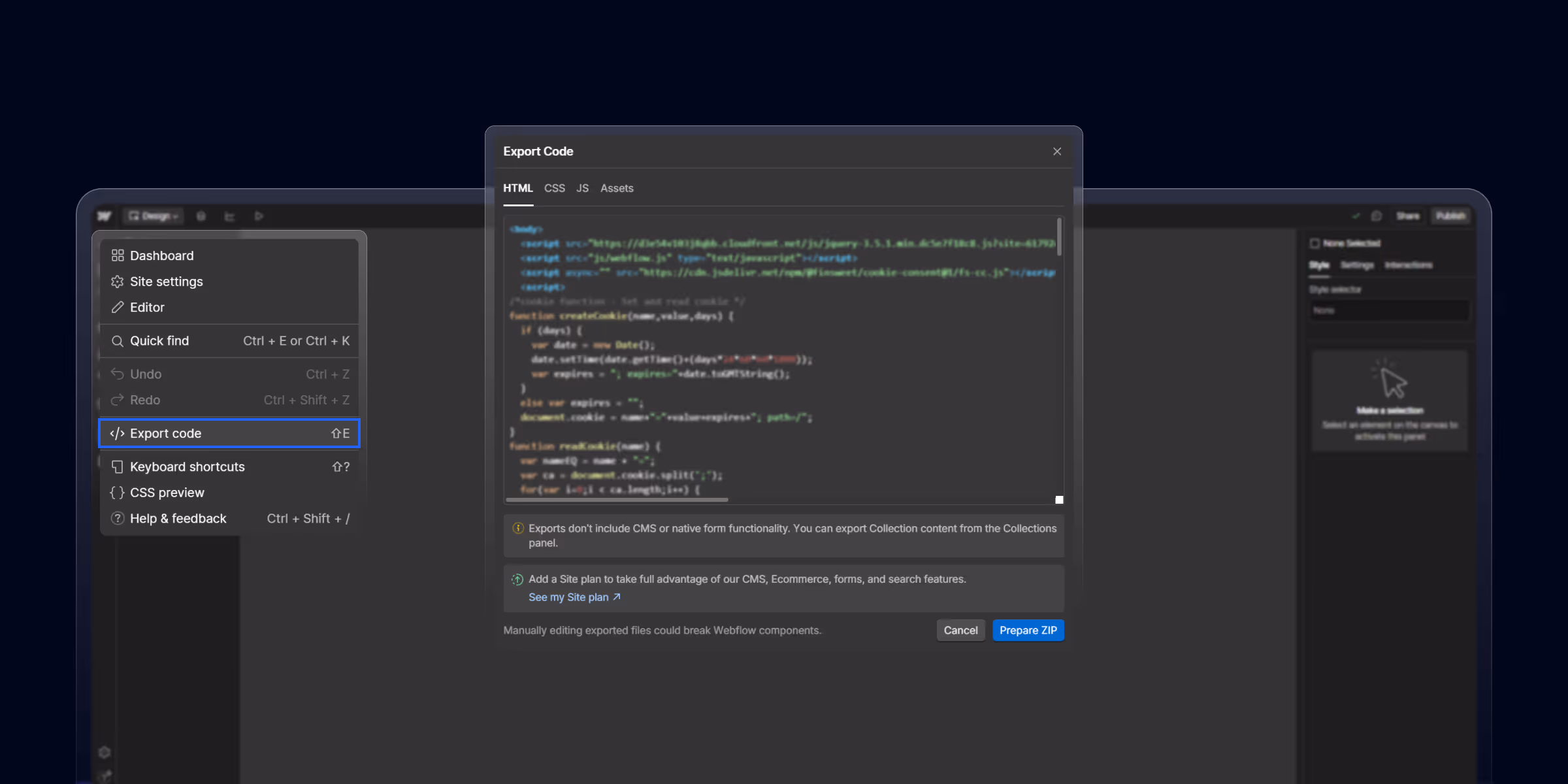Open the See my Site plan link
This screenshot has width=1568, height=784.
(570, 596)
